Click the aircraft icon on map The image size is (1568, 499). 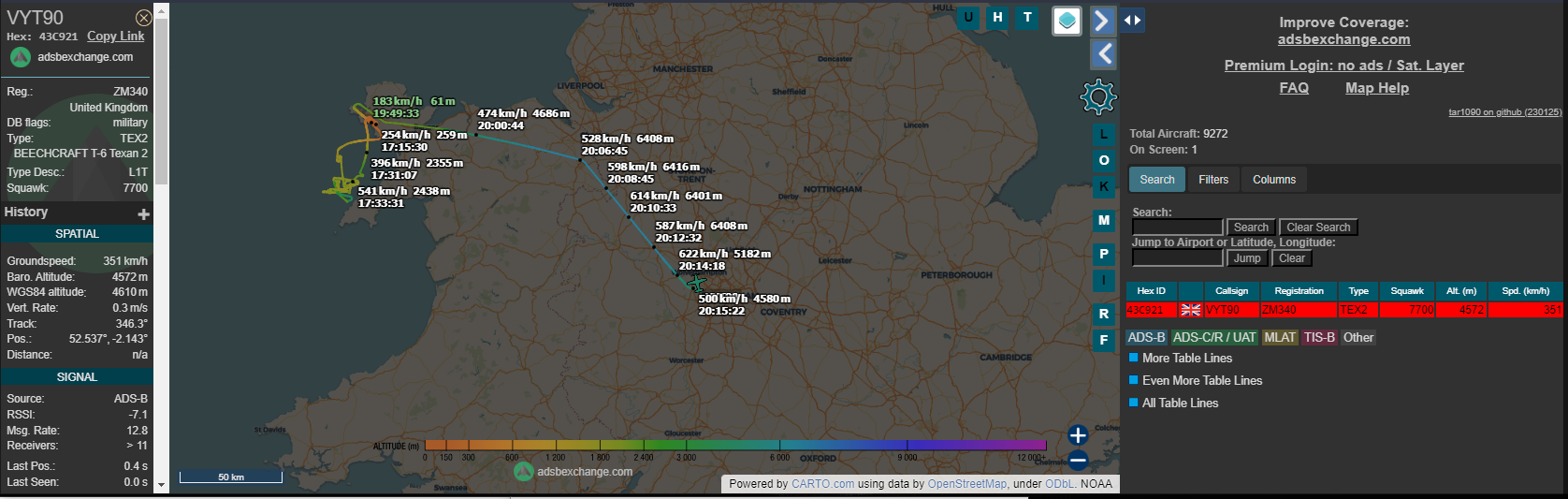695,283
